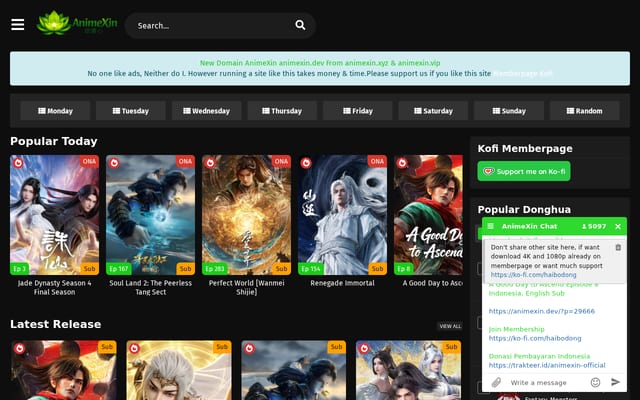Open third Latest Release thumbnail

293,370
